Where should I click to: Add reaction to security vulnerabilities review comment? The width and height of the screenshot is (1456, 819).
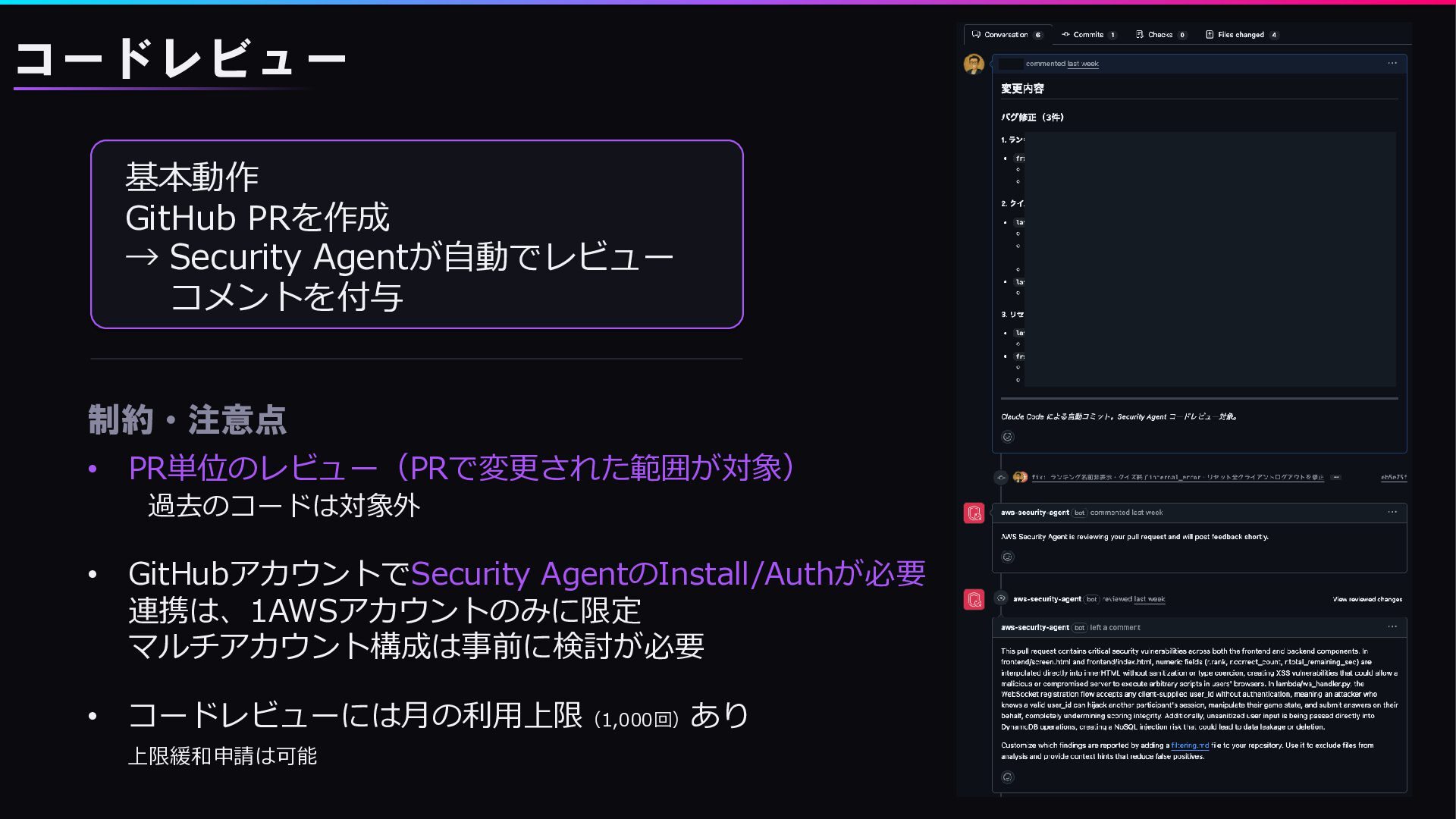[x=1007, y=777]
